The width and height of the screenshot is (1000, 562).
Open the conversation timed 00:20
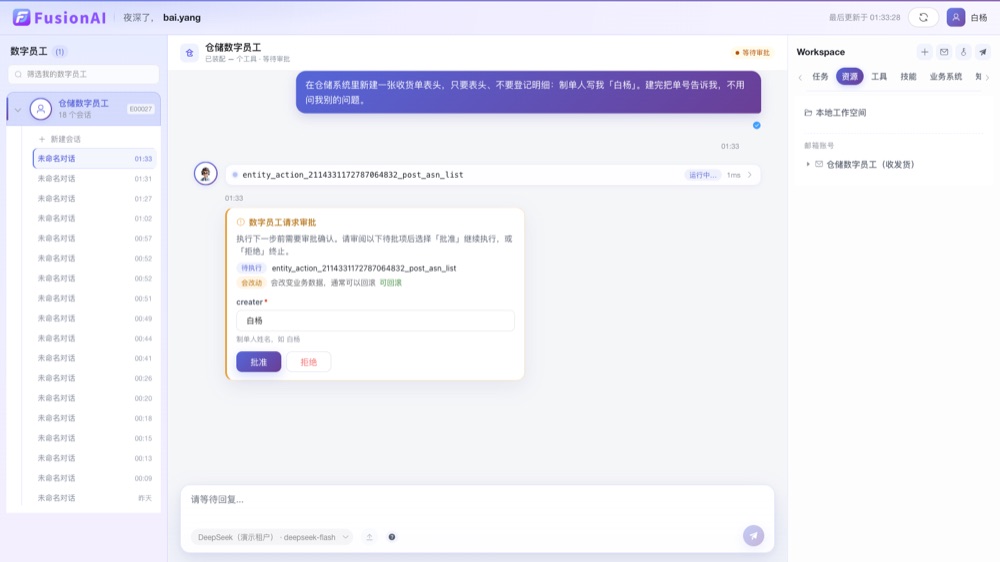coord(94,397)
